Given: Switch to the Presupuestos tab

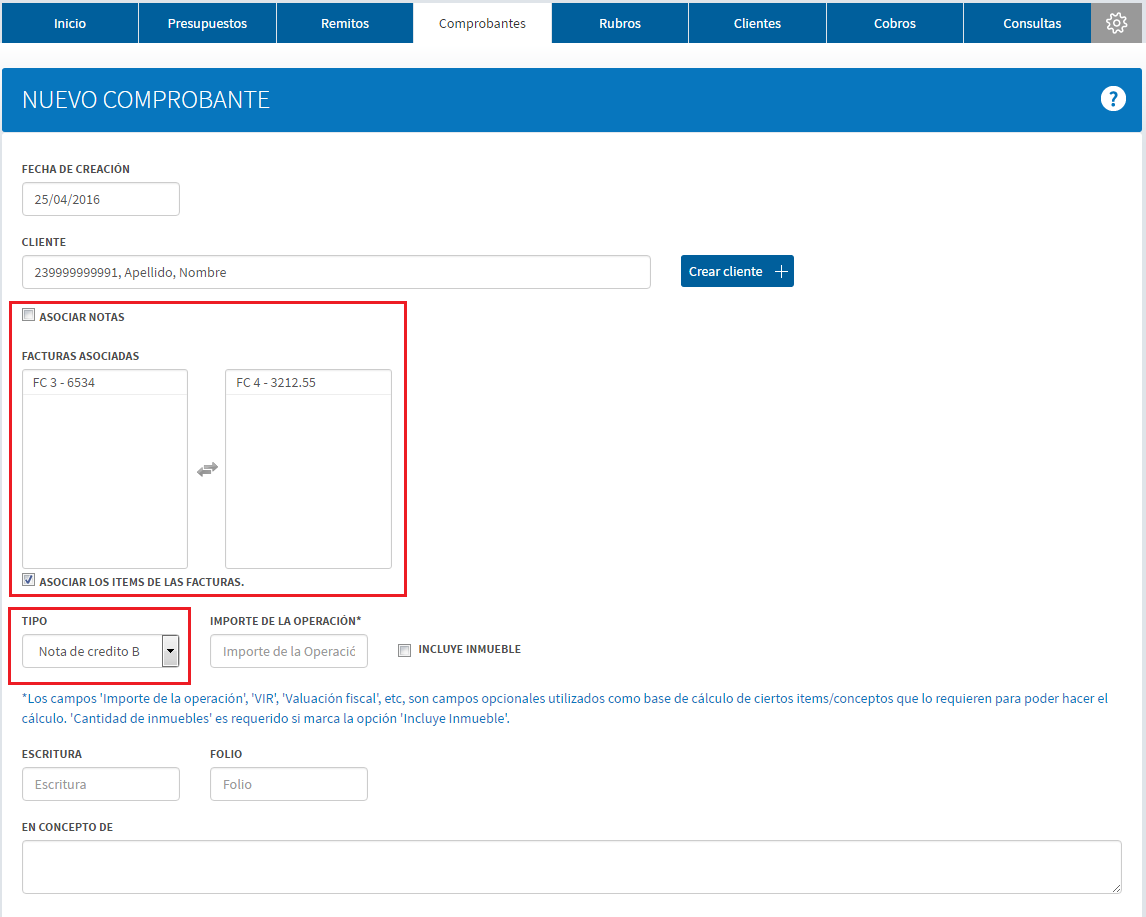Looking at the screenshot, I should click(208, 23).
